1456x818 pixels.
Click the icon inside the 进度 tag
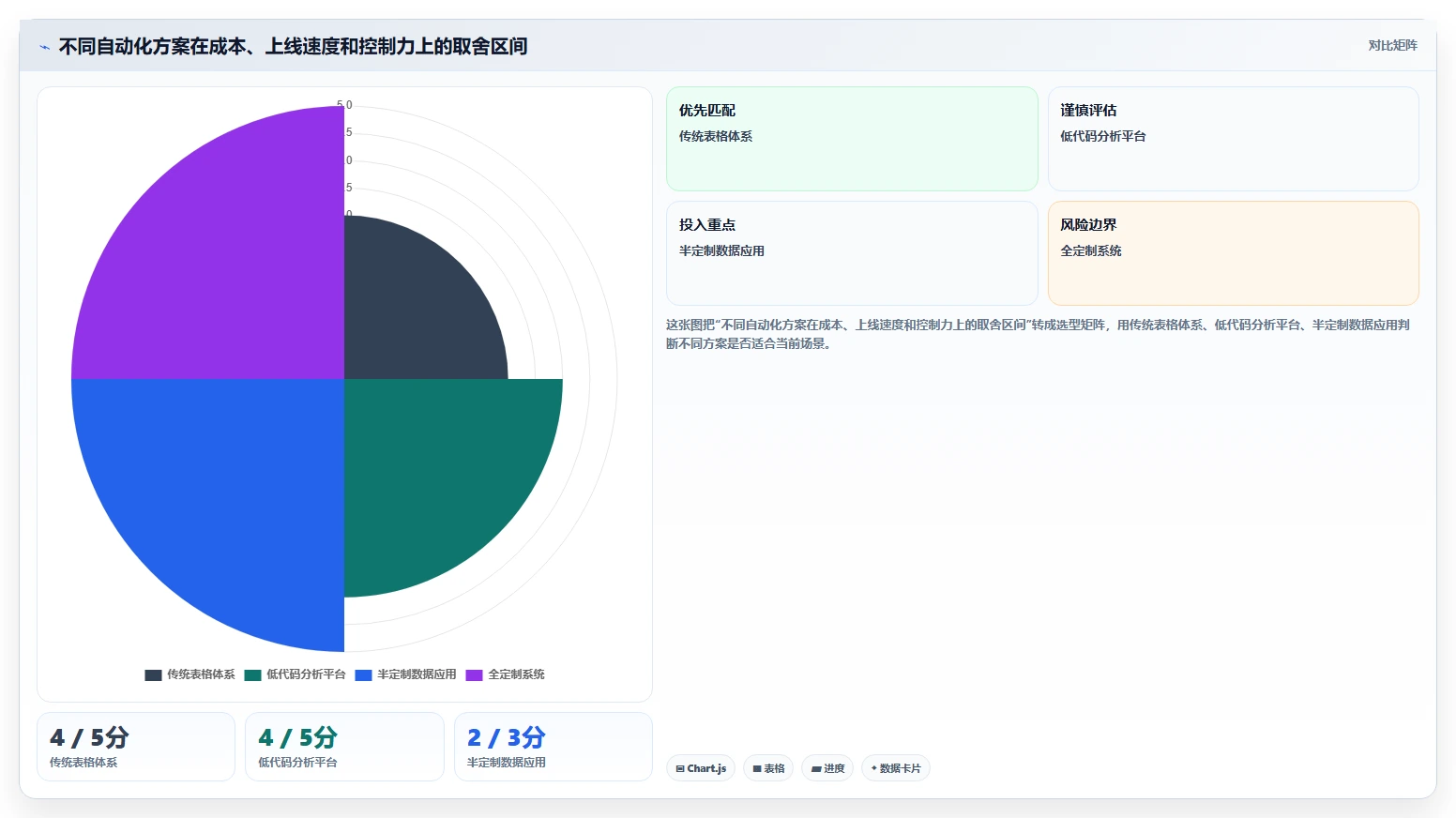click(x=816, y=768)
